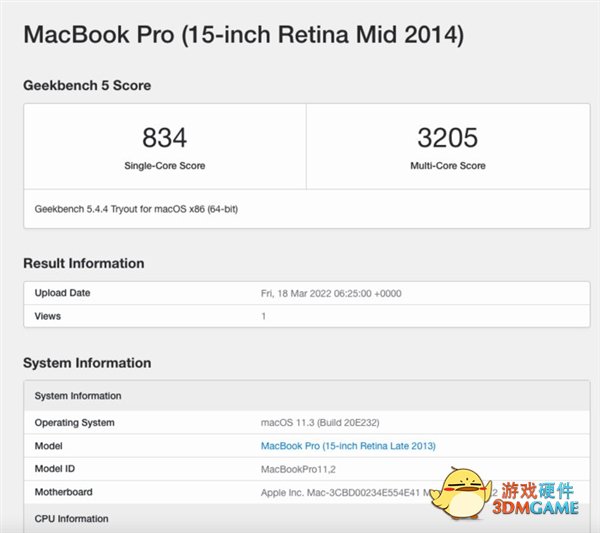The height and width of the screenshot is (533, 600).
Task: Click the Model ID label
Action: pos(55,469)
